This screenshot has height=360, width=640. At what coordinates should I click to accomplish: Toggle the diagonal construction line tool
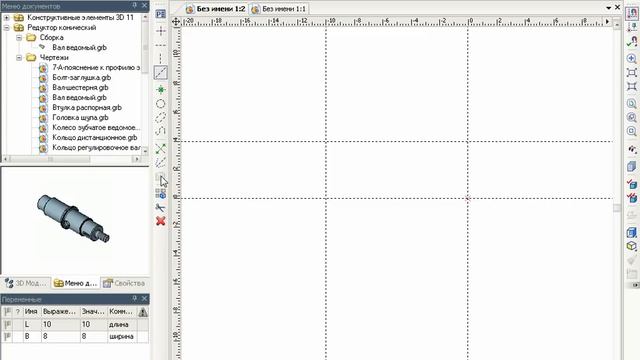click(x=161, y=73)
